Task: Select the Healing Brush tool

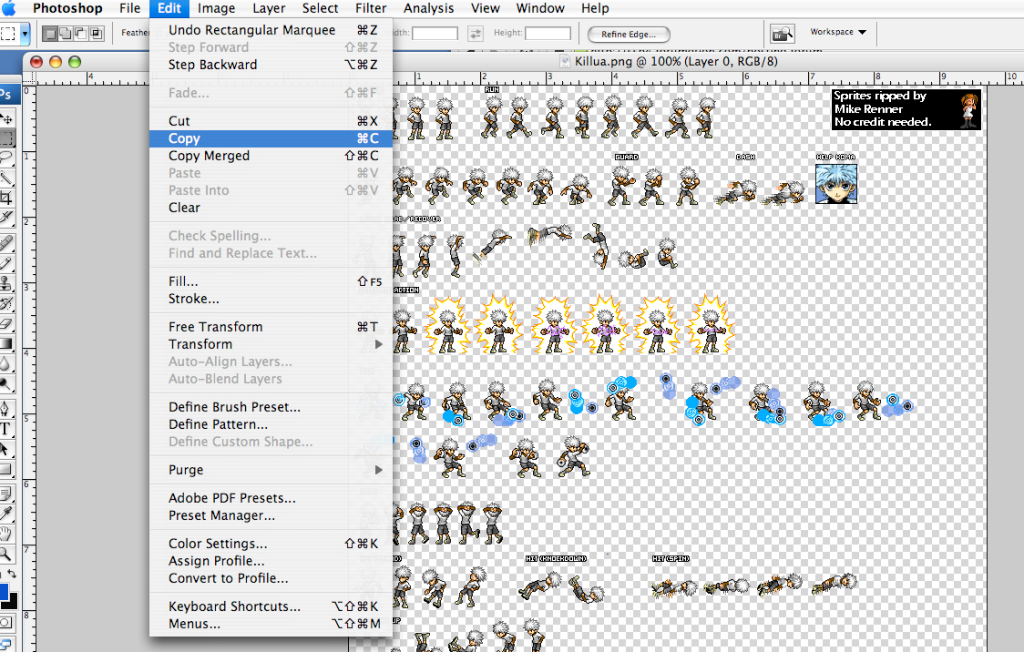Action: 7,243
